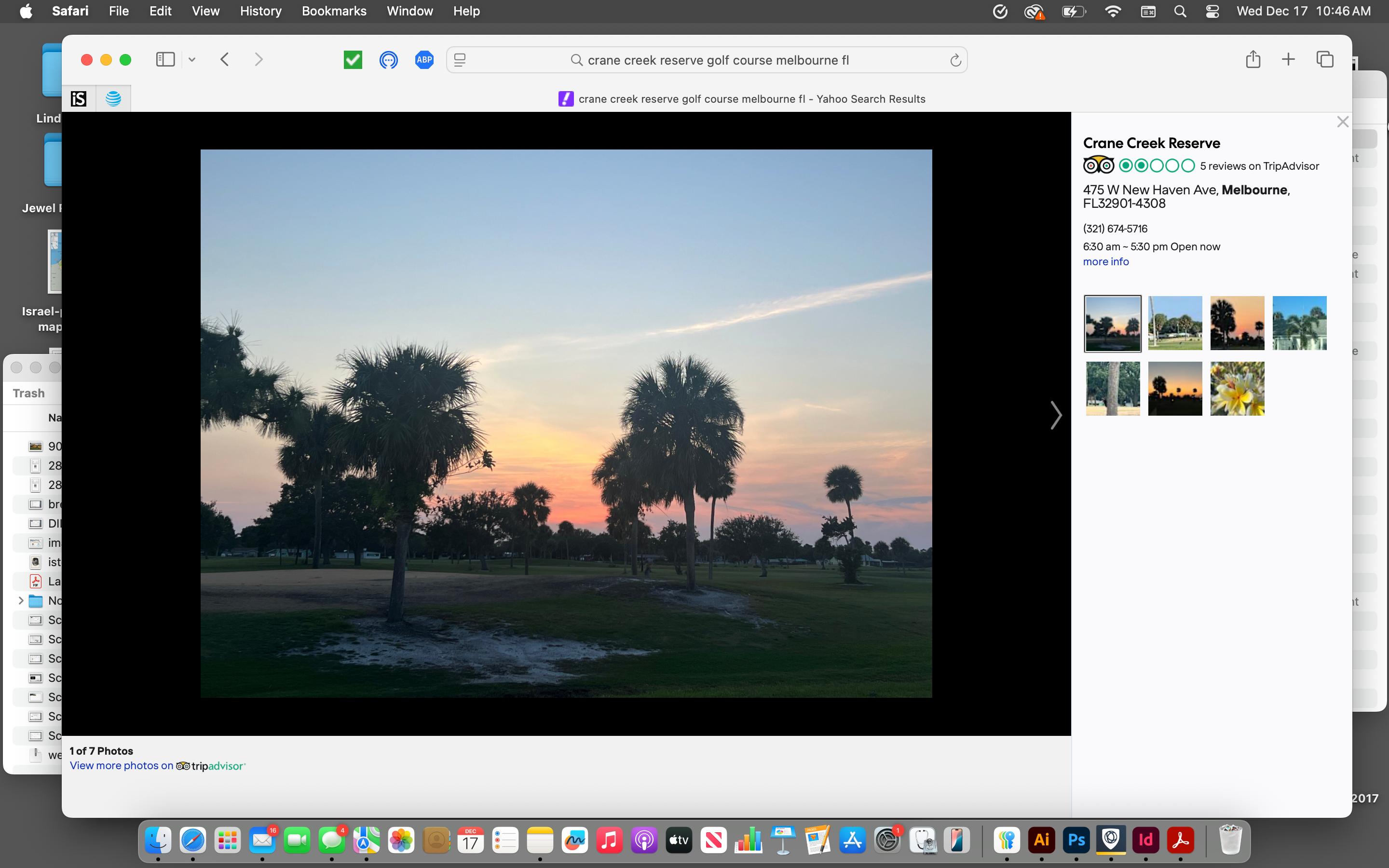Close the photo viewer with X
The width and height of the screenshot is (1389, 868).
pyautogui.click(x=1342, y=122)
